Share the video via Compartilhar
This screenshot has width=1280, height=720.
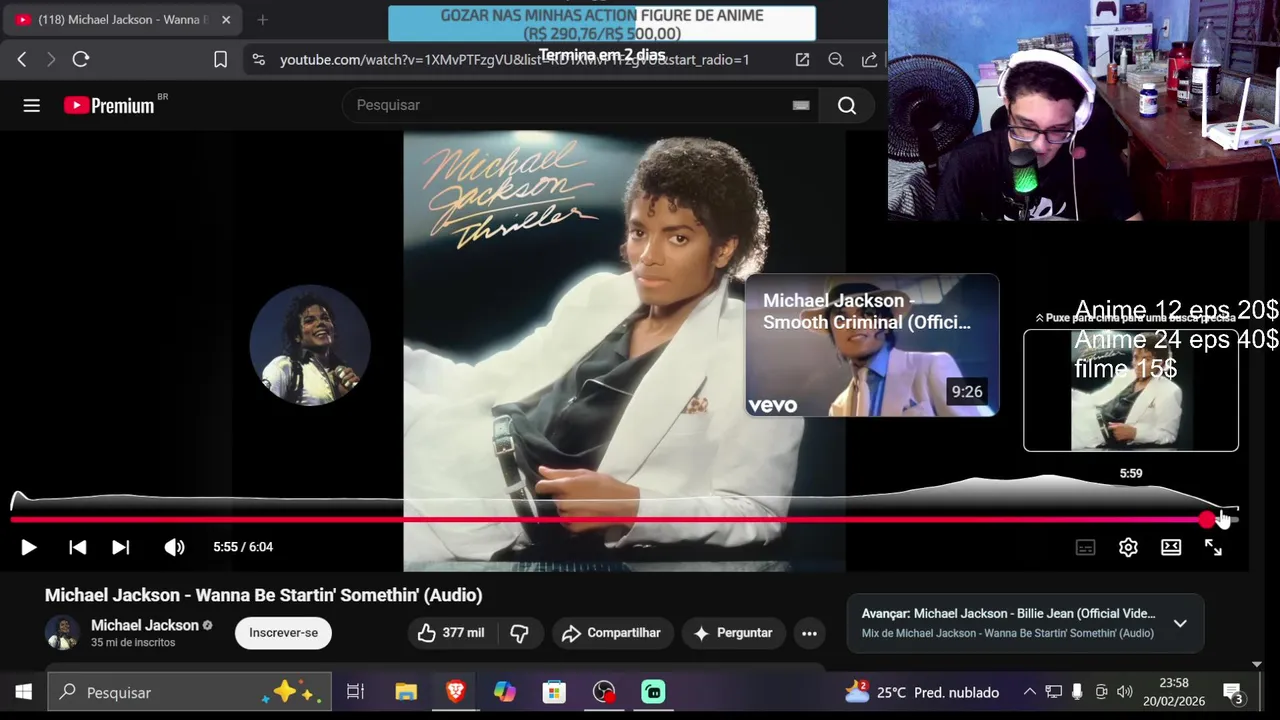pyautogui.click(x=611, y=633)
